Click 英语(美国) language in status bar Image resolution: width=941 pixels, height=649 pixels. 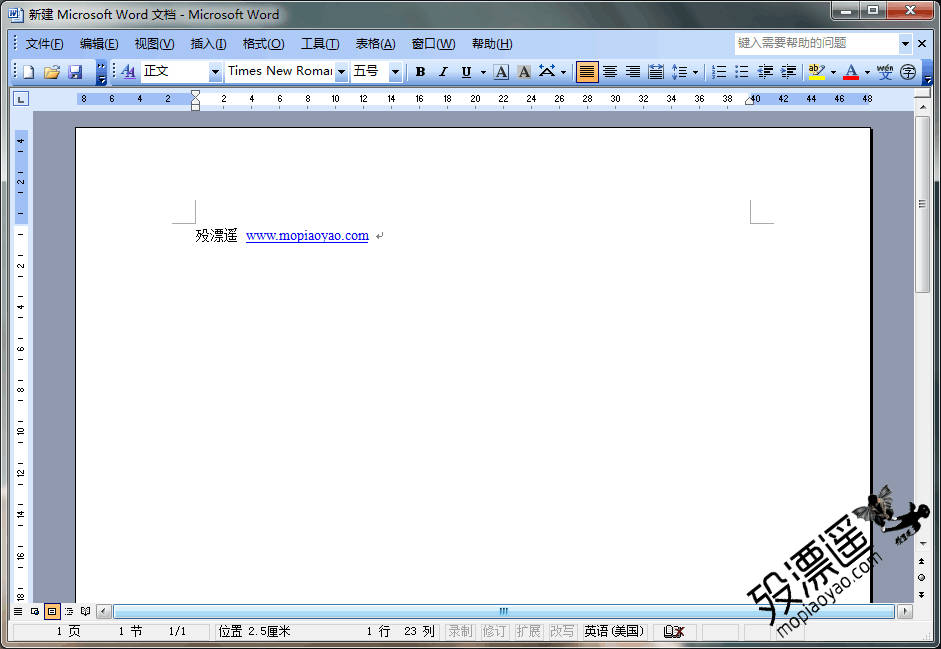[614, 632]
